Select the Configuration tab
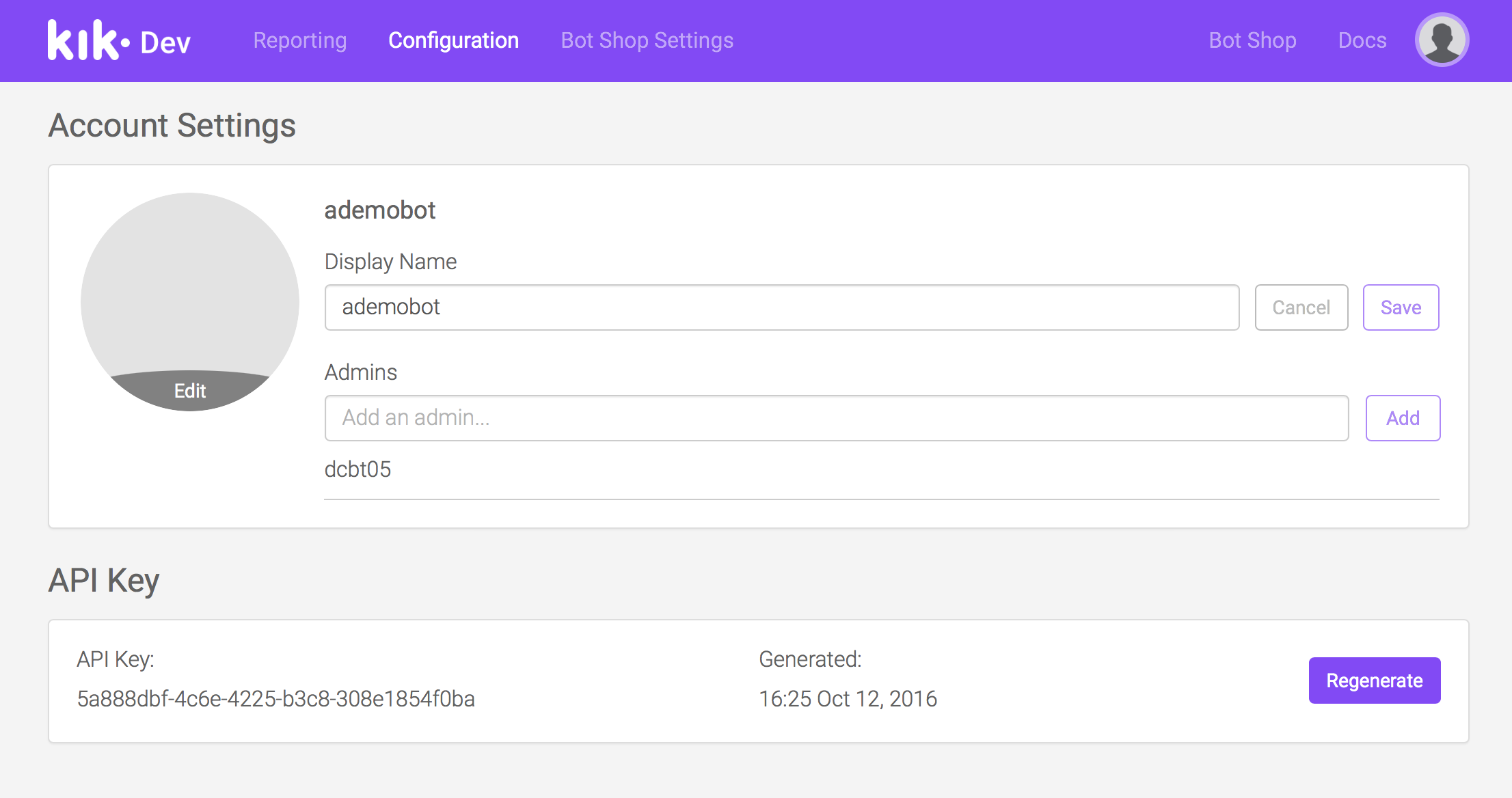Image resolution: width=1512 pixels, height=798 pixels. point(453,40)
